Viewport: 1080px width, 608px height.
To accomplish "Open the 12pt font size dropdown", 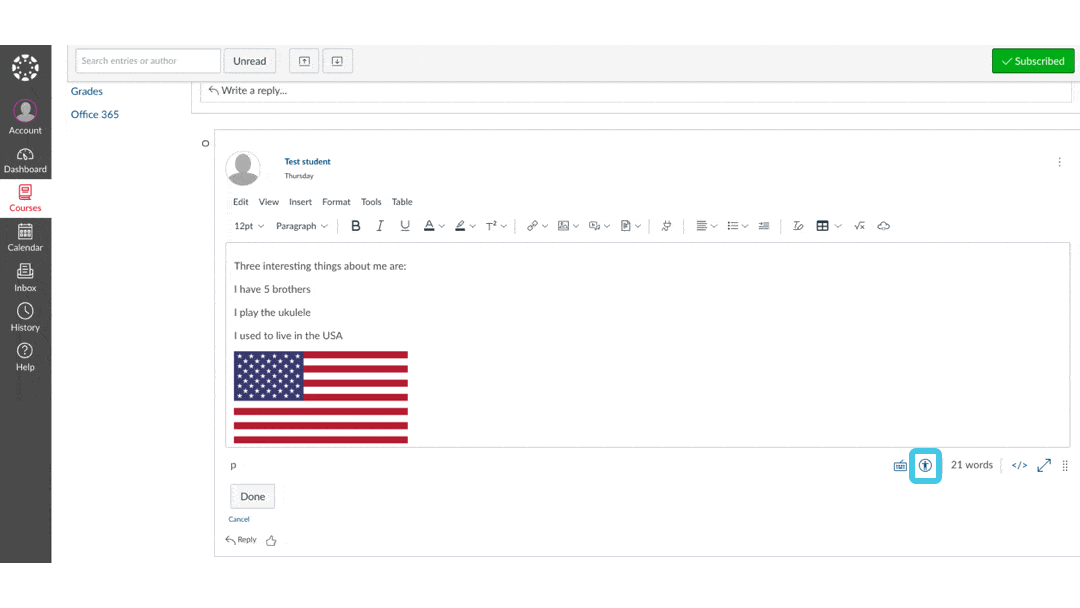I will tap(248, 225).
